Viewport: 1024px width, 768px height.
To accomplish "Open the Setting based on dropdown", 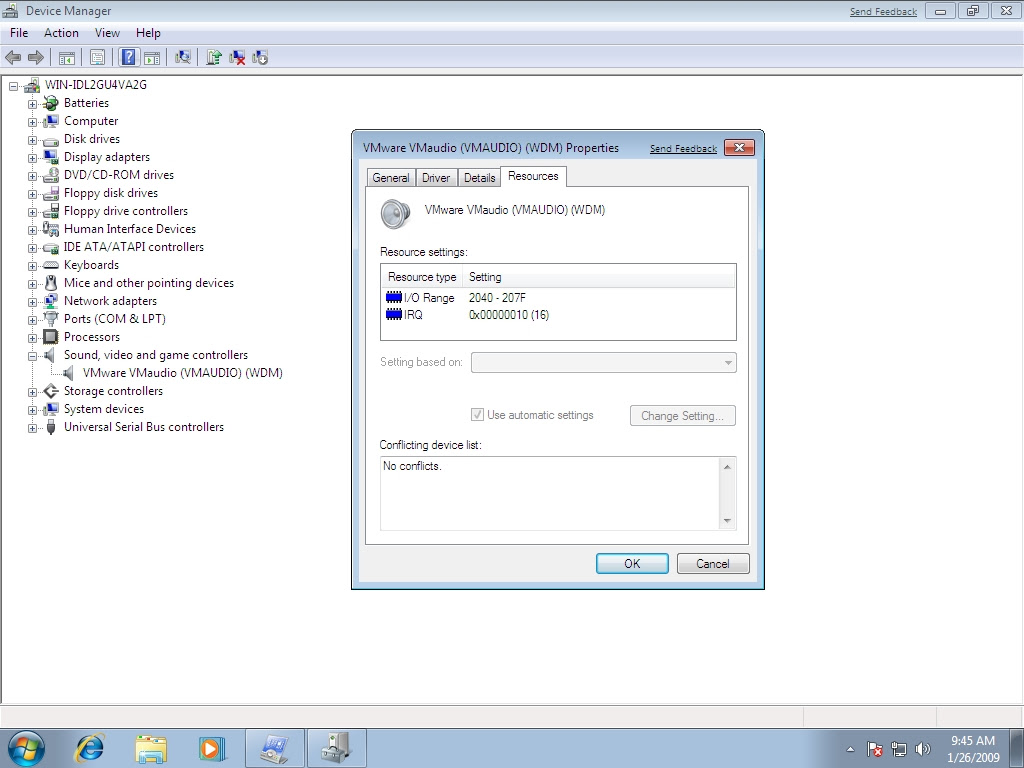I will 603,362.
